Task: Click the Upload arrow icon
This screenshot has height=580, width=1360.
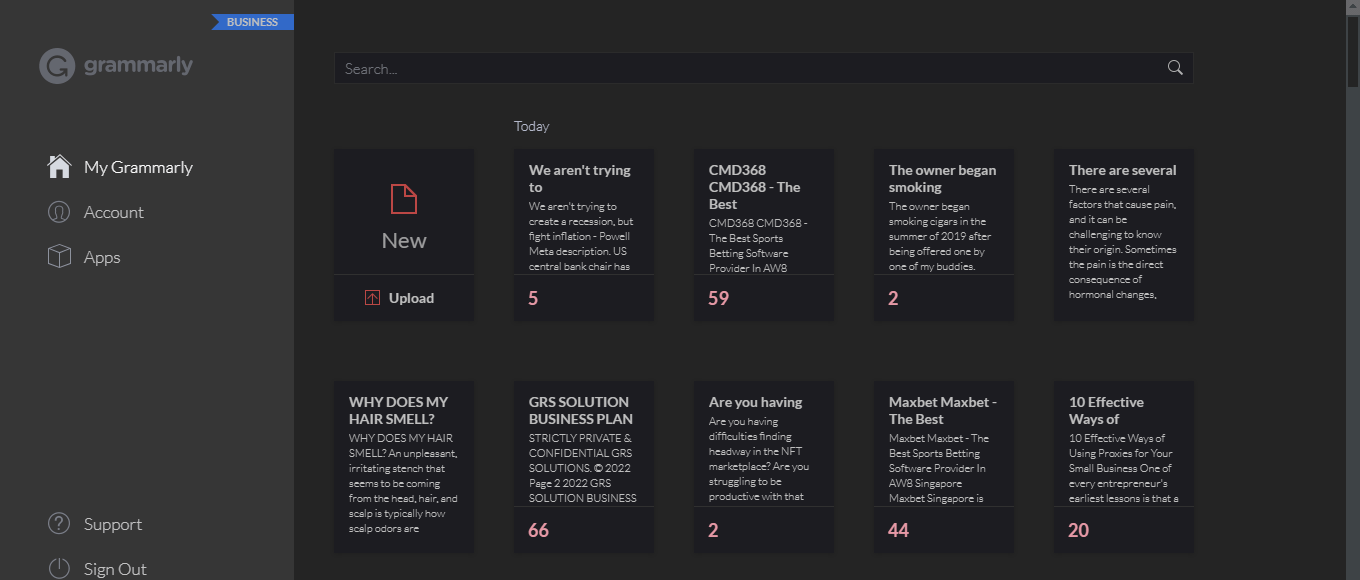Action: tap(372, 298)
